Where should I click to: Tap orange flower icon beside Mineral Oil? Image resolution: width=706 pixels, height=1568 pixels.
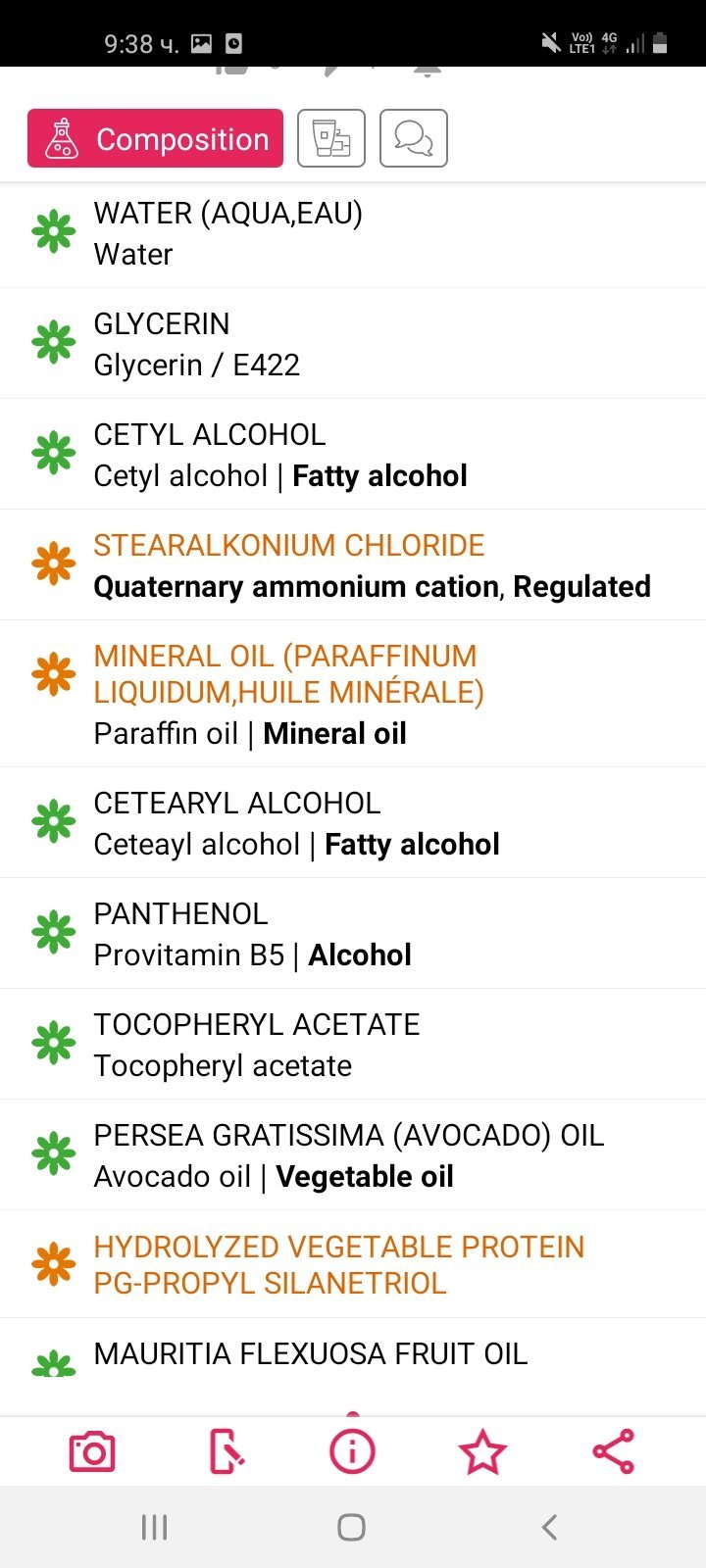(54, 674)
